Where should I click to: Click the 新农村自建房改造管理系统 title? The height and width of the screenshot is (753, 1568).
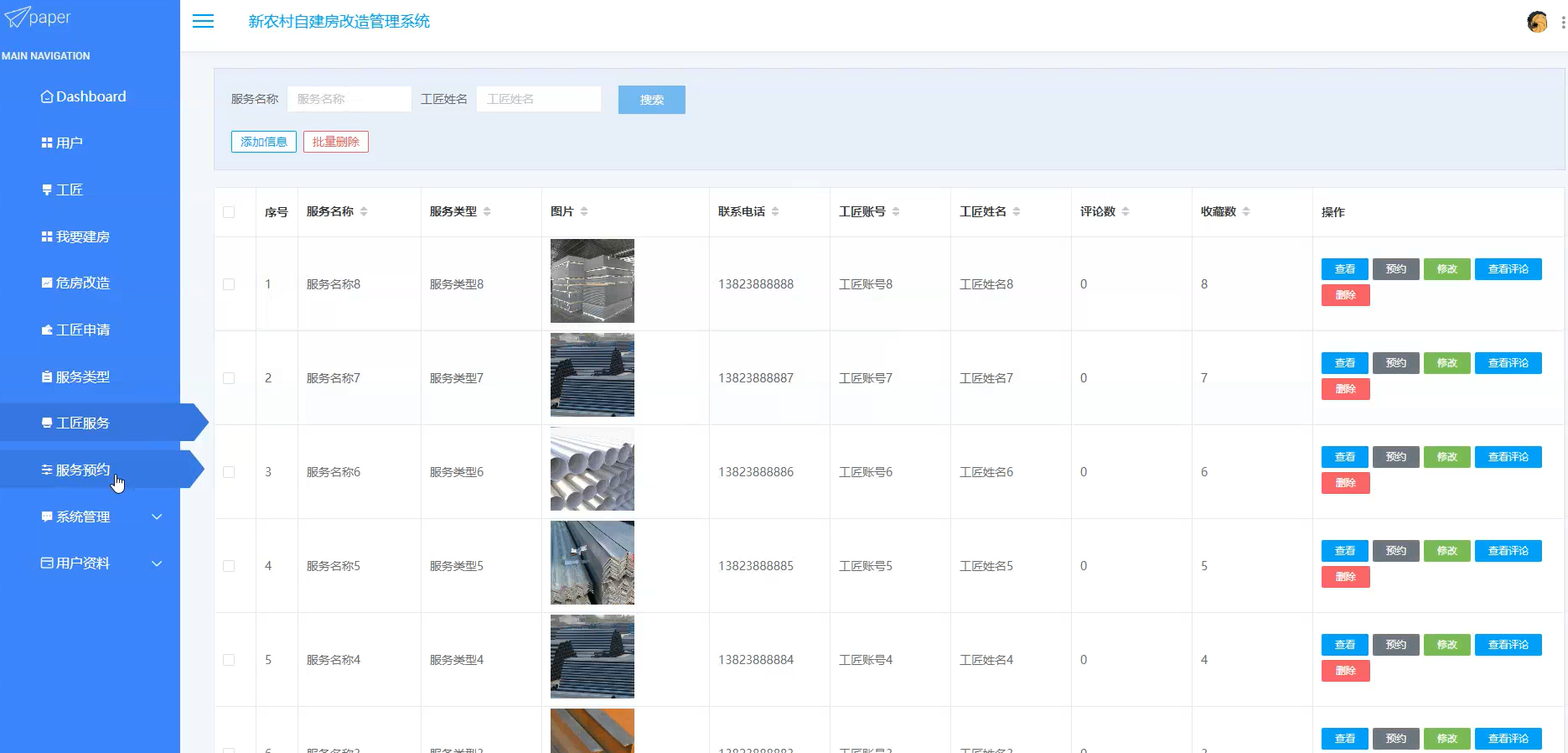click(339, 21)
